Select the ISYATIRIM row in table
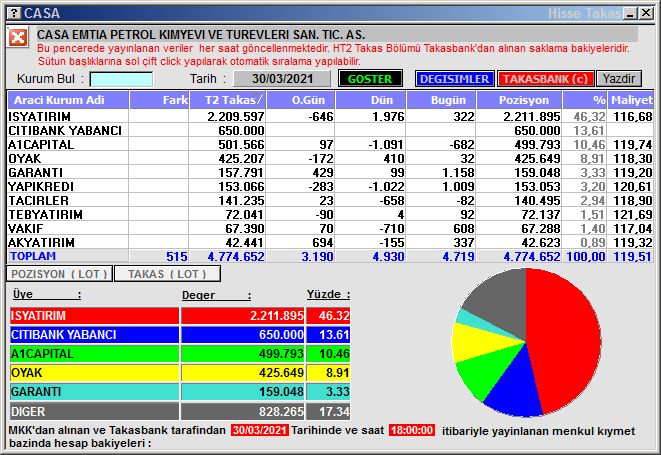Screen dimensions: 661x455 point(330,116)
